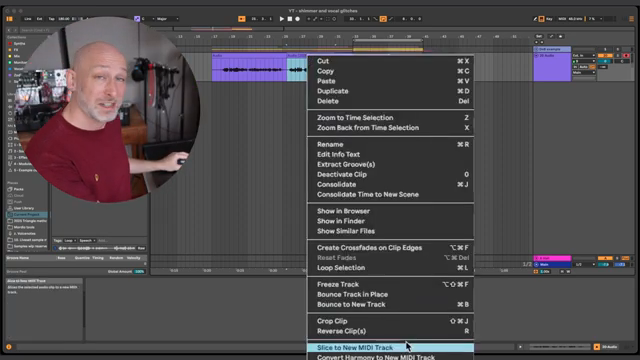Click the Set locator button
The image size is (640, 360).
[x=539, y=36]
